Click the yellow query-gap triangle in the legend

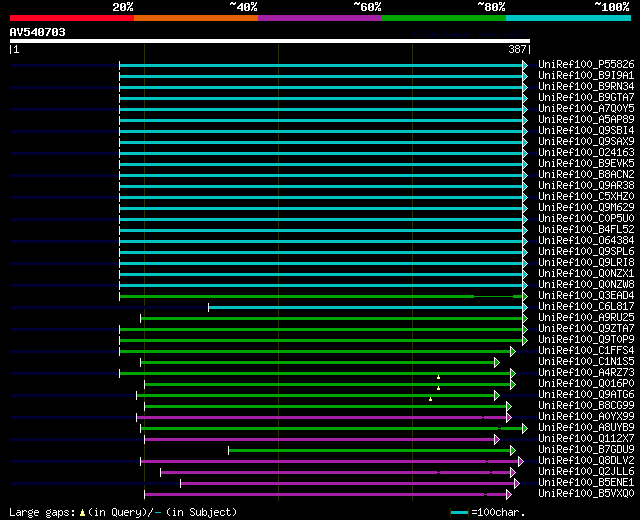coord(82,512)
